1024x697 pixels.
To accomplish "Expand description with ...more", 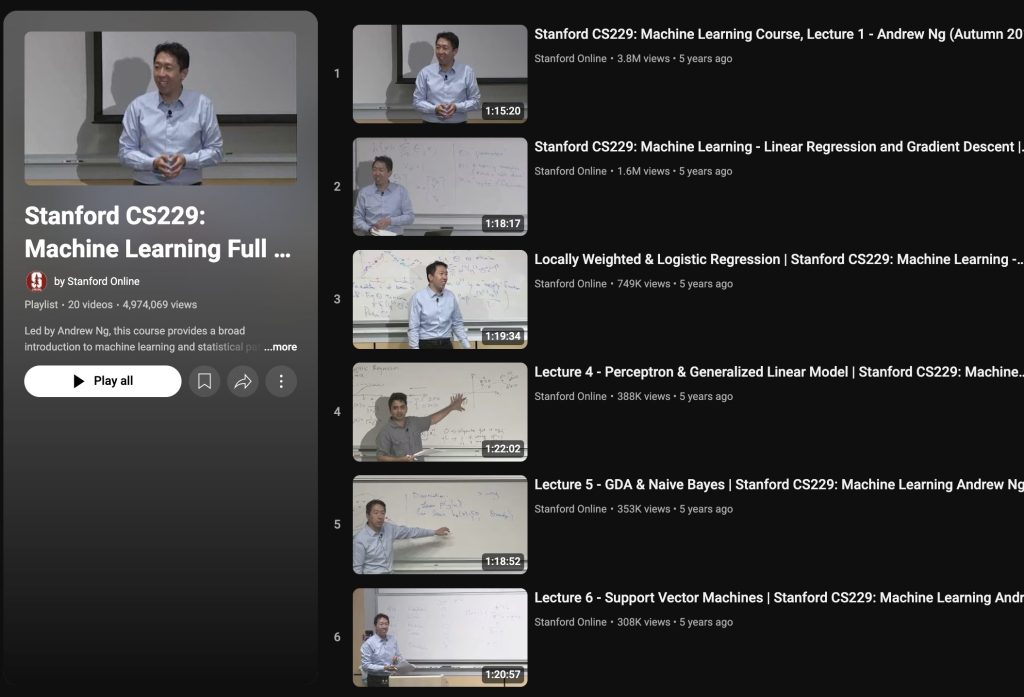I will (281, 347).
